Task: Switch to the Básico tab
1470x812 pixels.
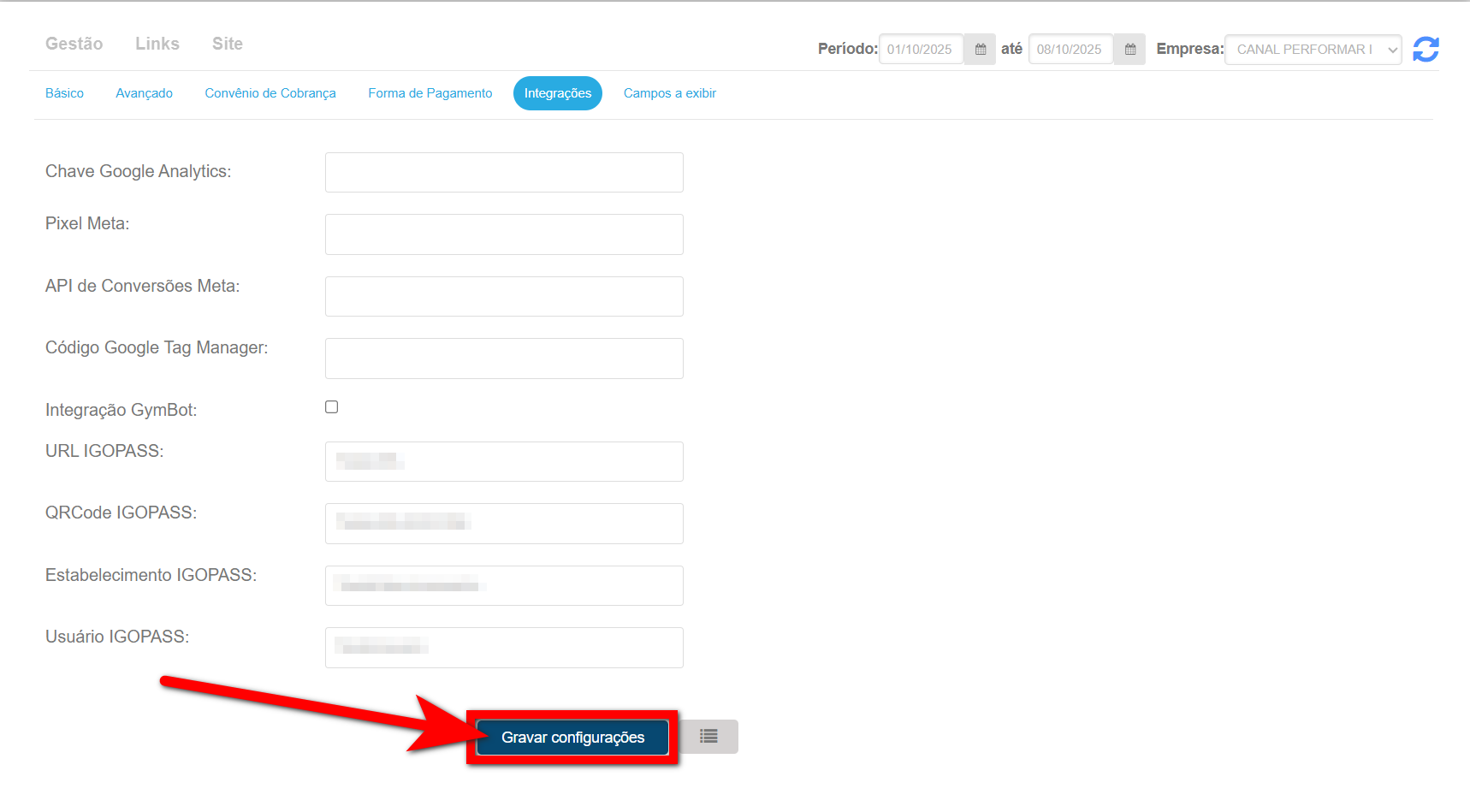Action: (x=64, y=93)
